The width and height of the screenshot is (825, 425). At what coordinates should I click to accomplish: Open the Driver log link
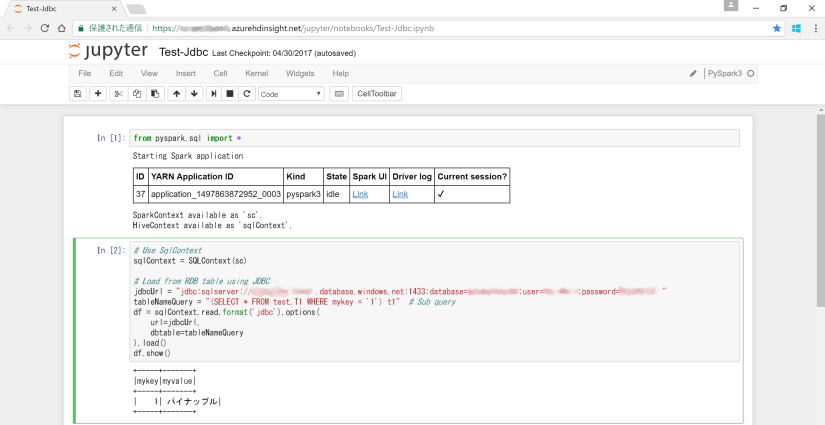pos(400,194)
